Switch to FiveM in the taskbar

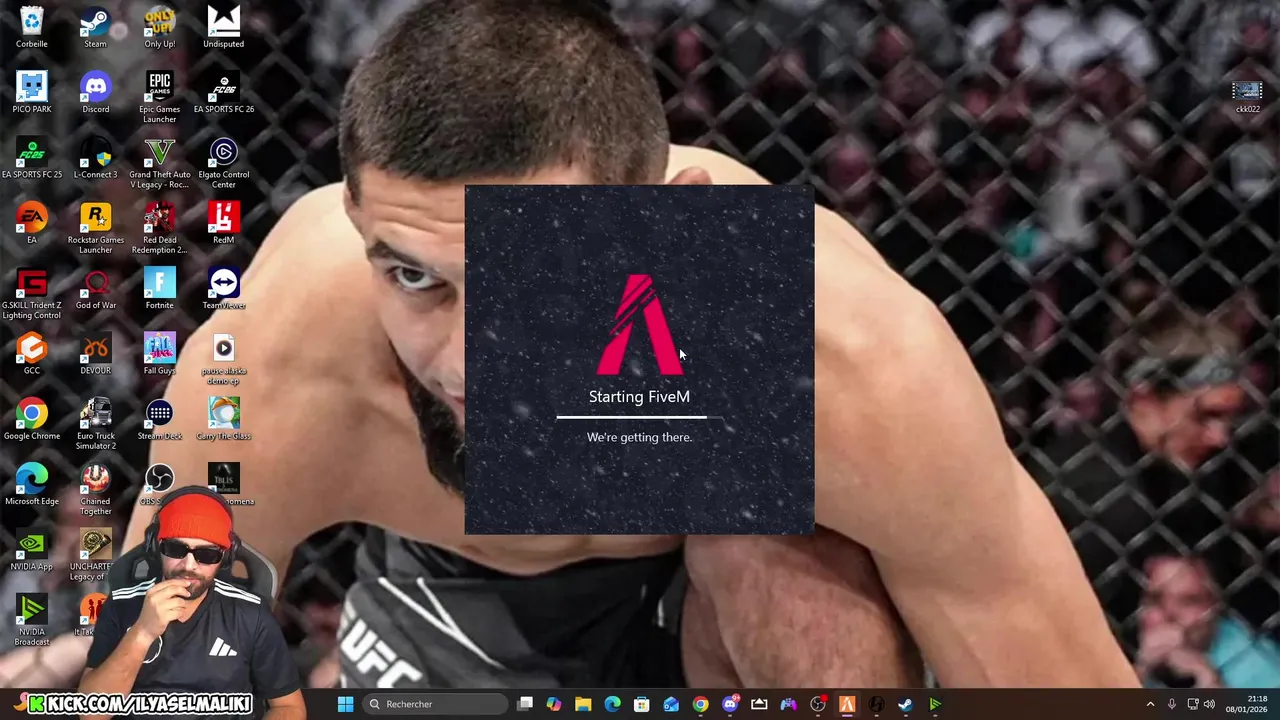(x=847, y=704)
